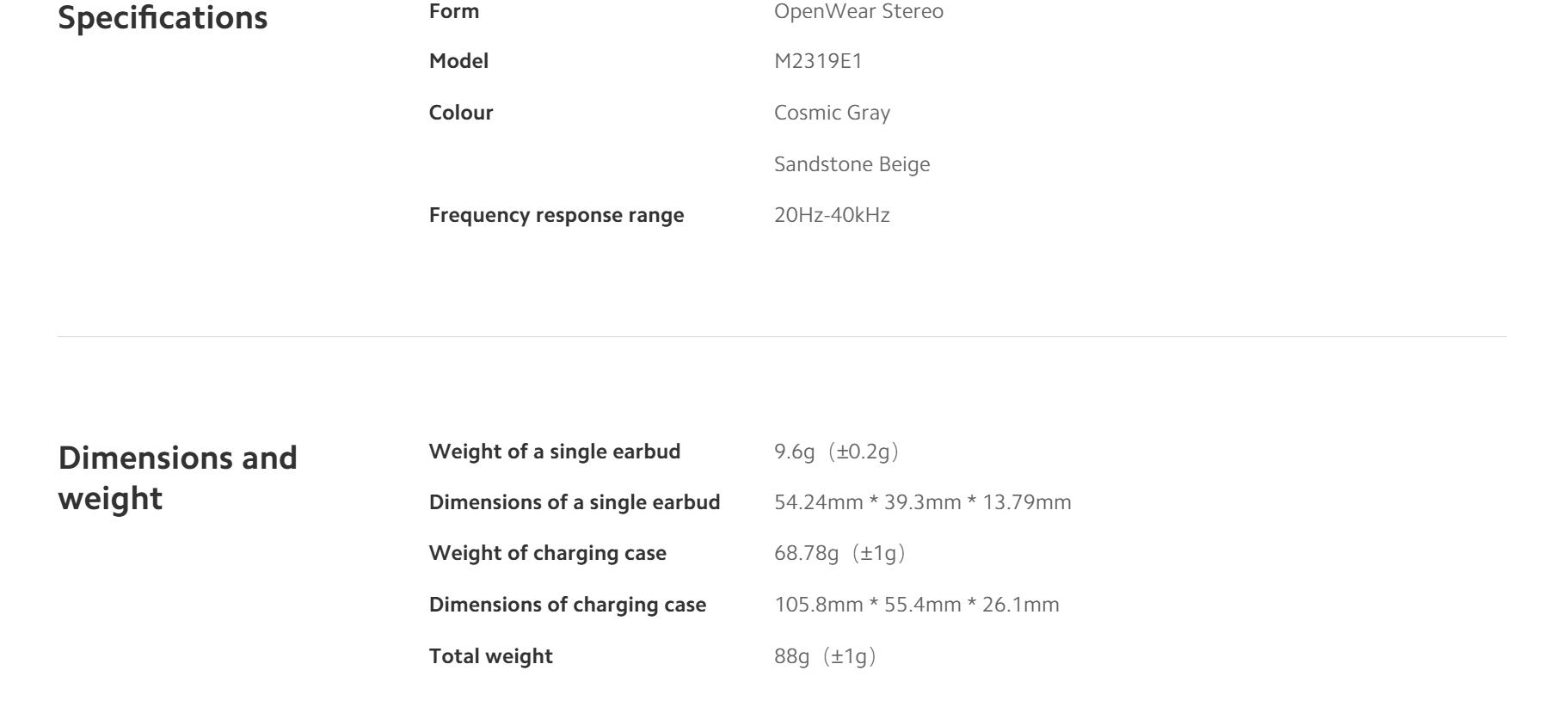Click the Frequency response range label
This screenshot has width=1568, height=707.
(x=556, y=215)
